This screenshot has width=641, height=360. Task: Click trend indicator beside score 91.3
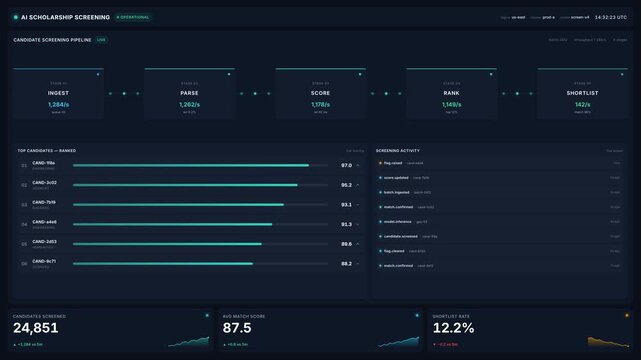pos(358,224)
